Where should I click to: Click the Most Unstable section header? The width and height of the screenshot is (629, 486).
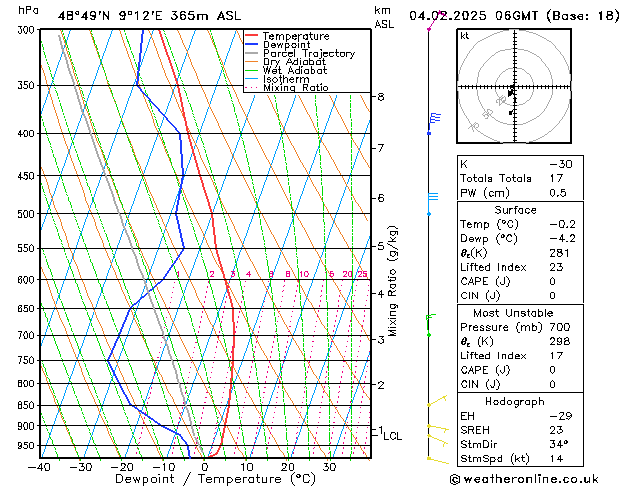click(511, 313)
